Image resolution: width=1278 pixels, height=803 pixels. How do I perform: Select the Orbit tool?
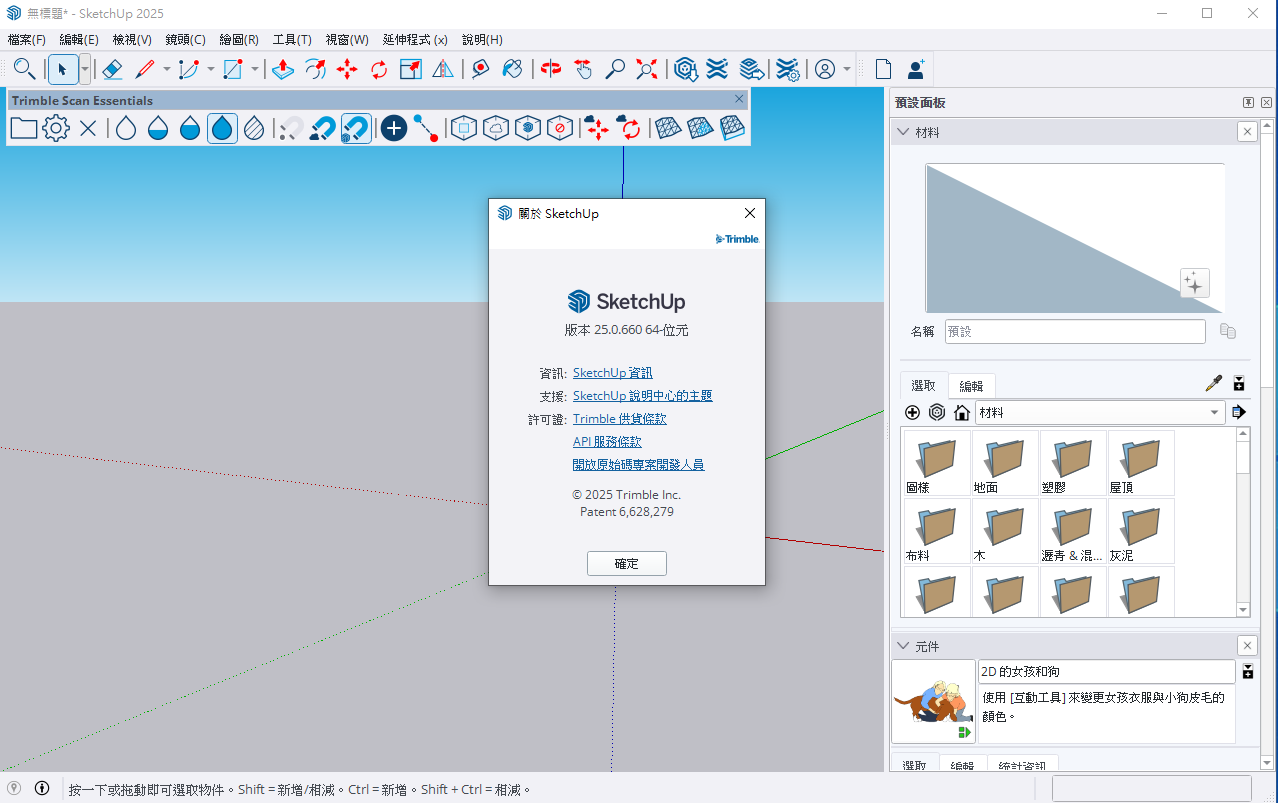pos(551,69)
